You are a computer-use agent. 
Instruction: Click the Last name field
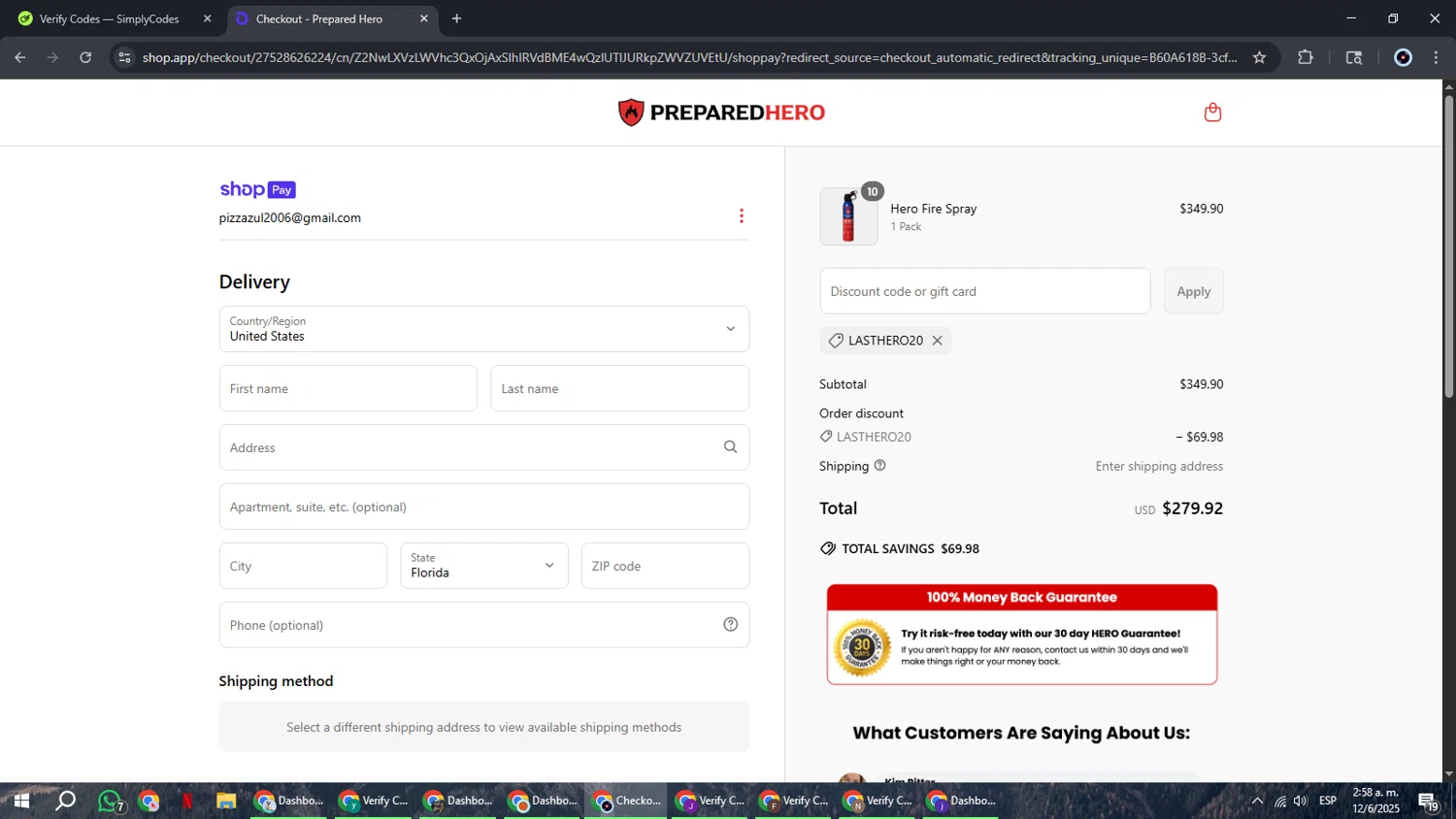click(619, 388)
